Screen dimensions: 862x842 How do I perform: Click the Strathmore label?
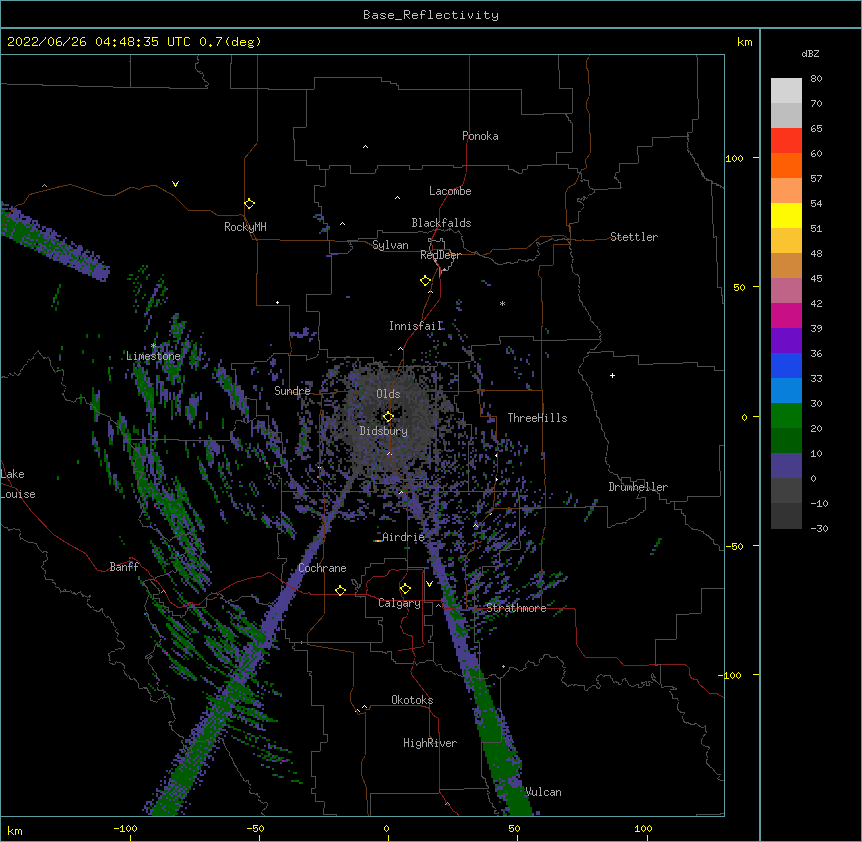coord(516,608)
